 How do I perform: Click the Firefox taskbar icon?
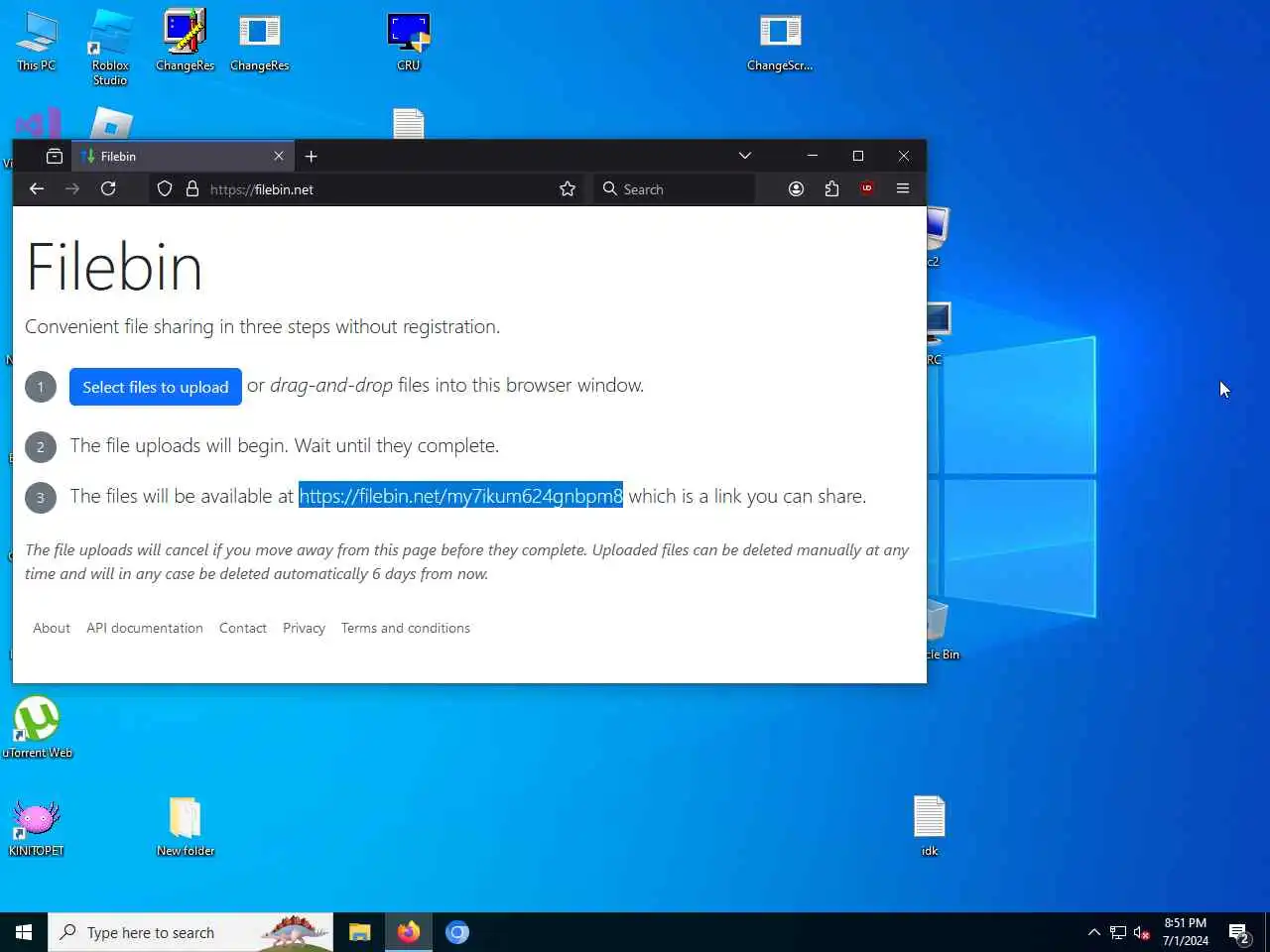coord(409,932)
